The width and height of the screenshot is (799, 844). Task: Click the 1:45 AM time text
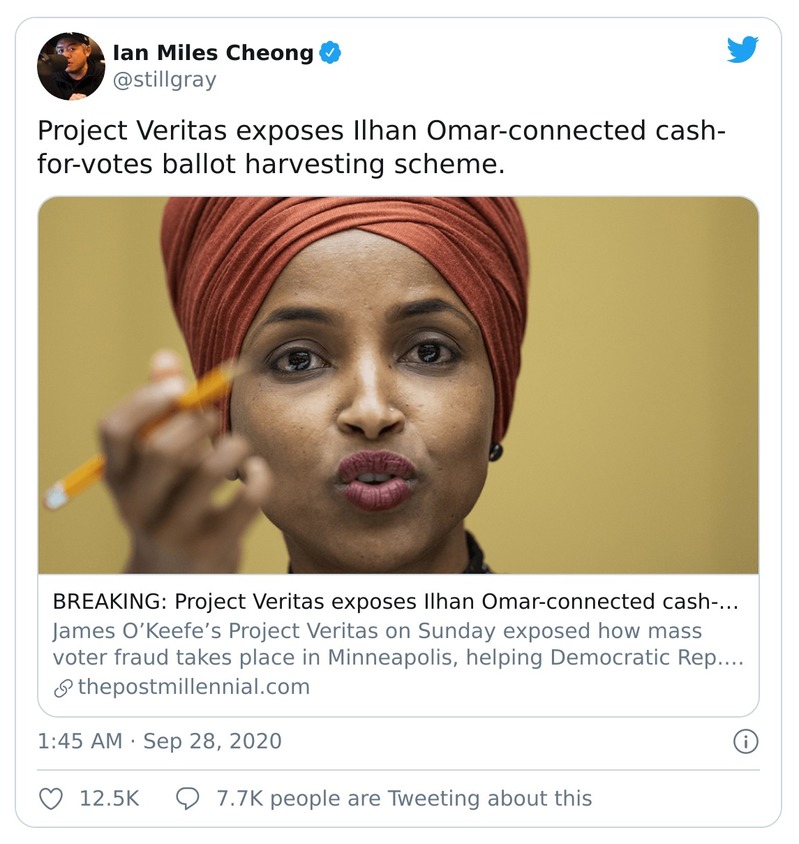[80, 741]
